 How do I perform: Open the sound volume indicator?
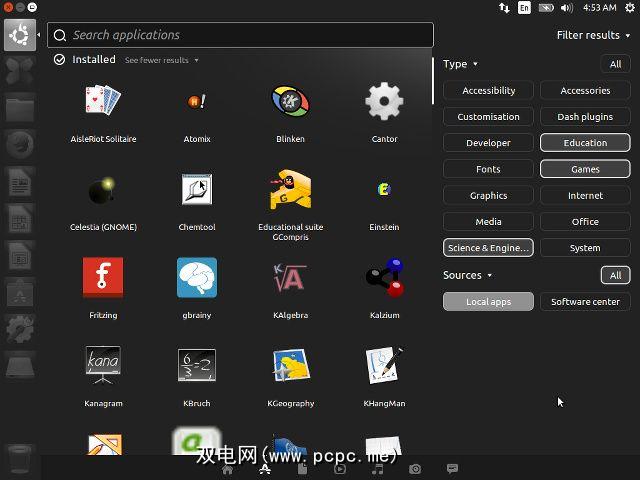[x=567, y=8]
